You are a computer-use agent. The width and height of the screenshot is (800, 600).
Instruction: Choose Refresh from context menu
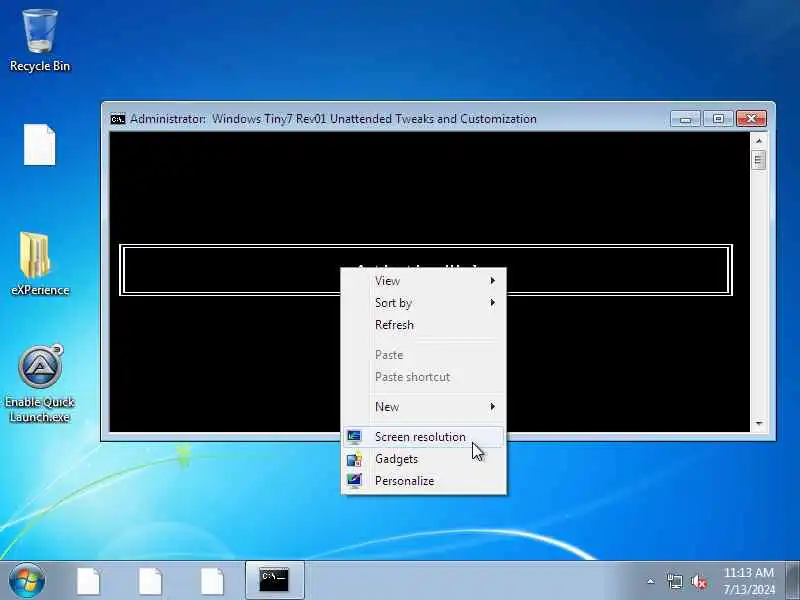[423, 325]
